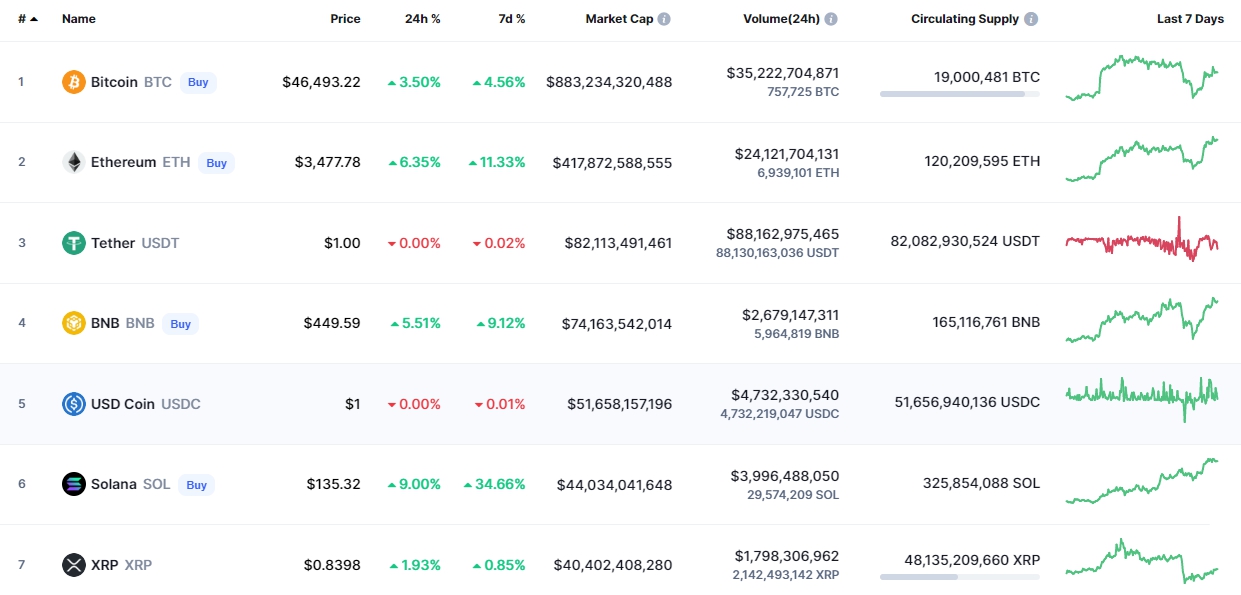Open the Volume(24h) info icon
Viewport: 1241px width, 595px height.
(831, 19)
